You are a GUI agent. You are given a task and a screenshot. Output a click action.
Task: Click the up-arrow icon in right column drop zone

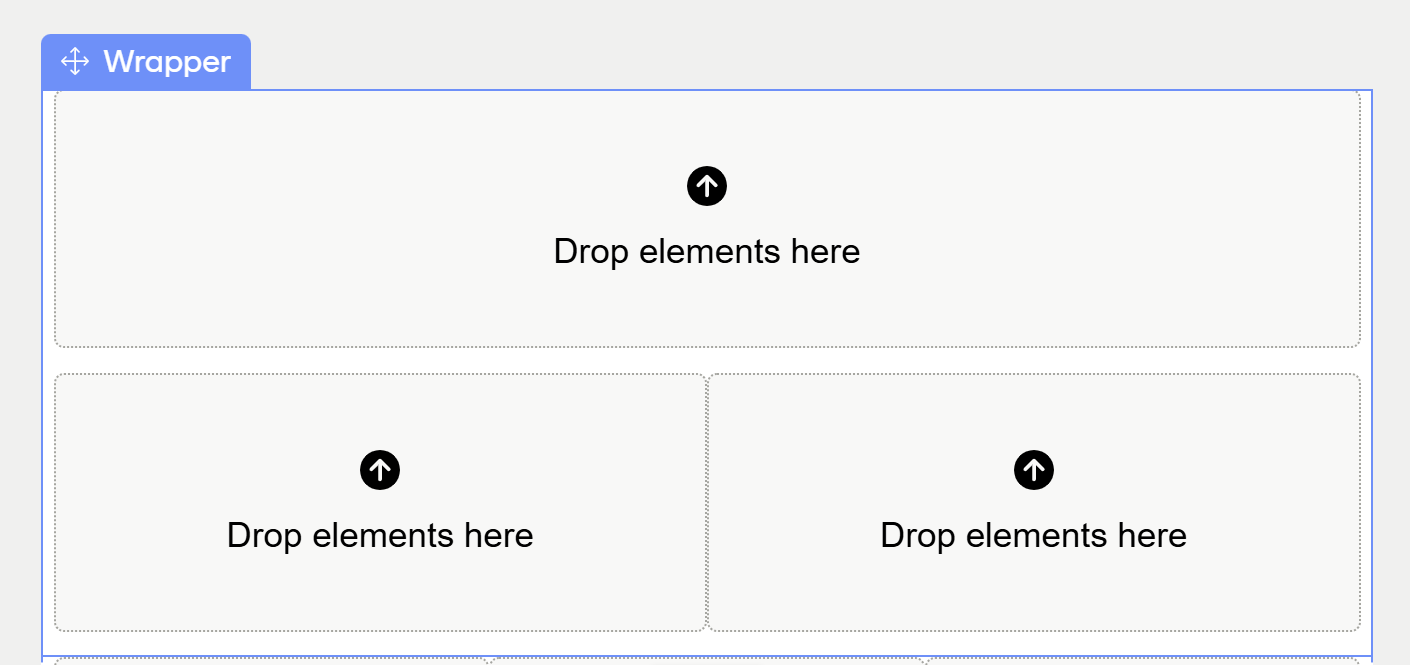(1034, 470)
